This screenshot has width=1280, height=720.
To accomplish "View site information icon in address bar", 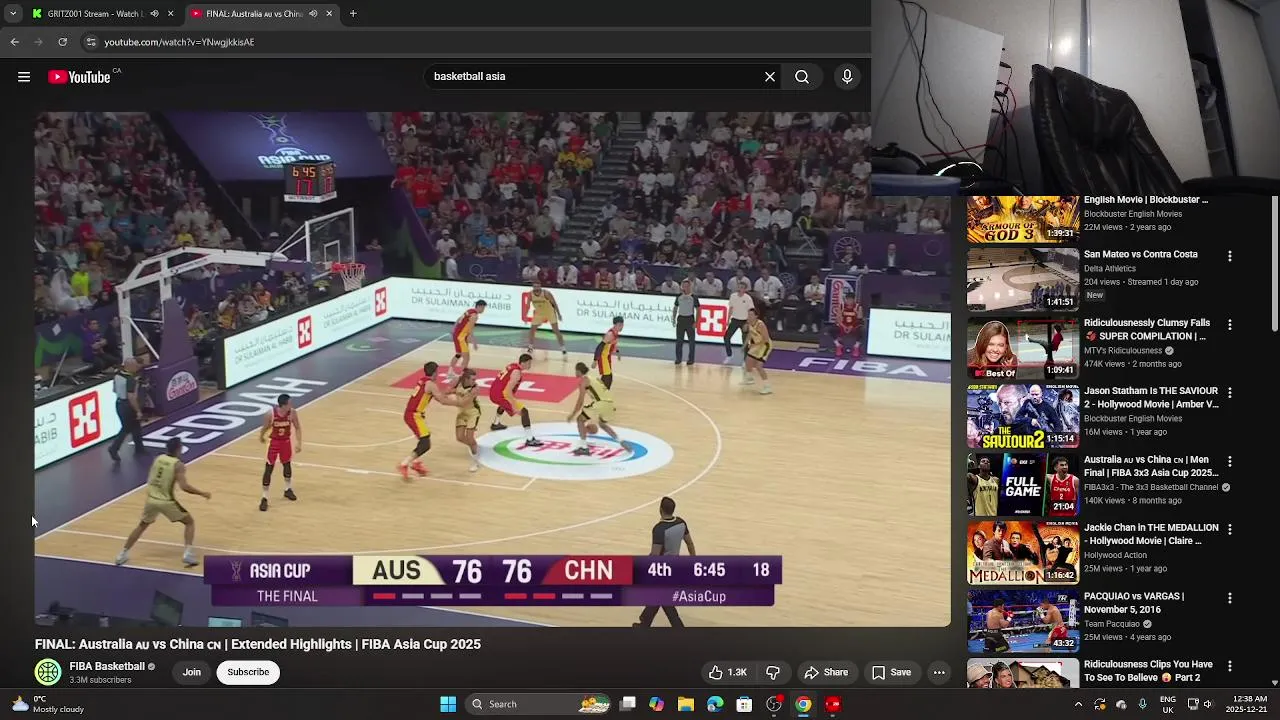I will 91,42.
